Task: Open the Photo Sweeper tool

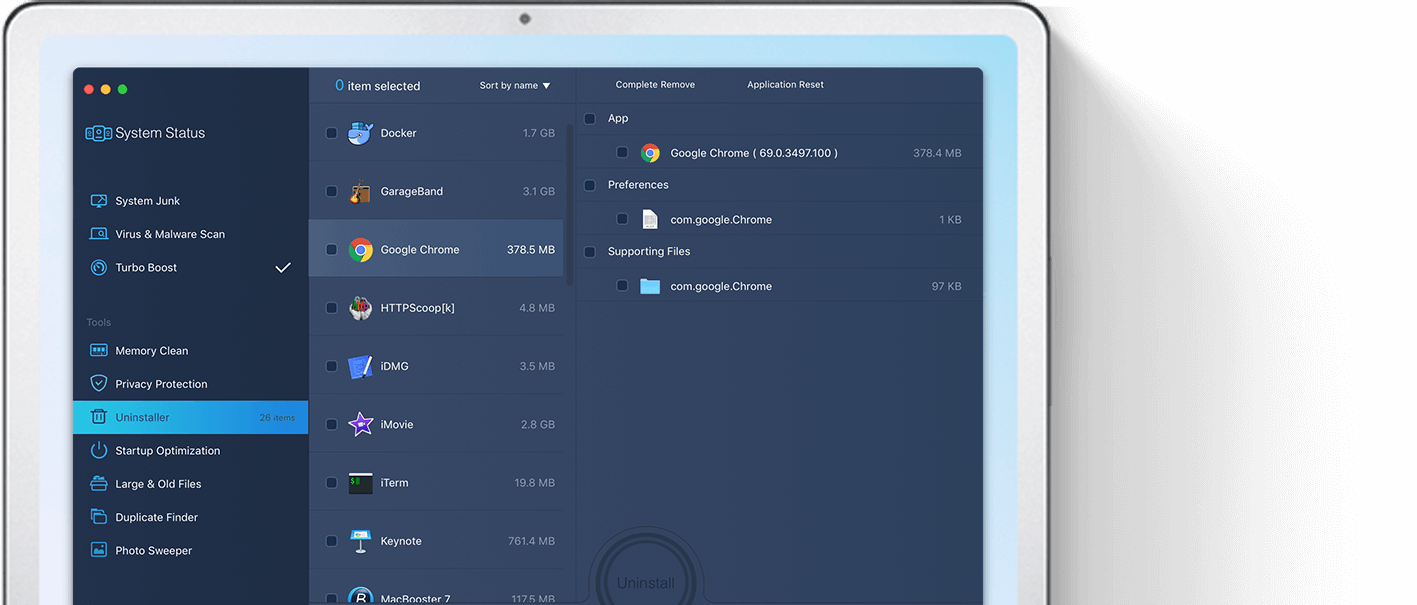Action: [153, 549]
